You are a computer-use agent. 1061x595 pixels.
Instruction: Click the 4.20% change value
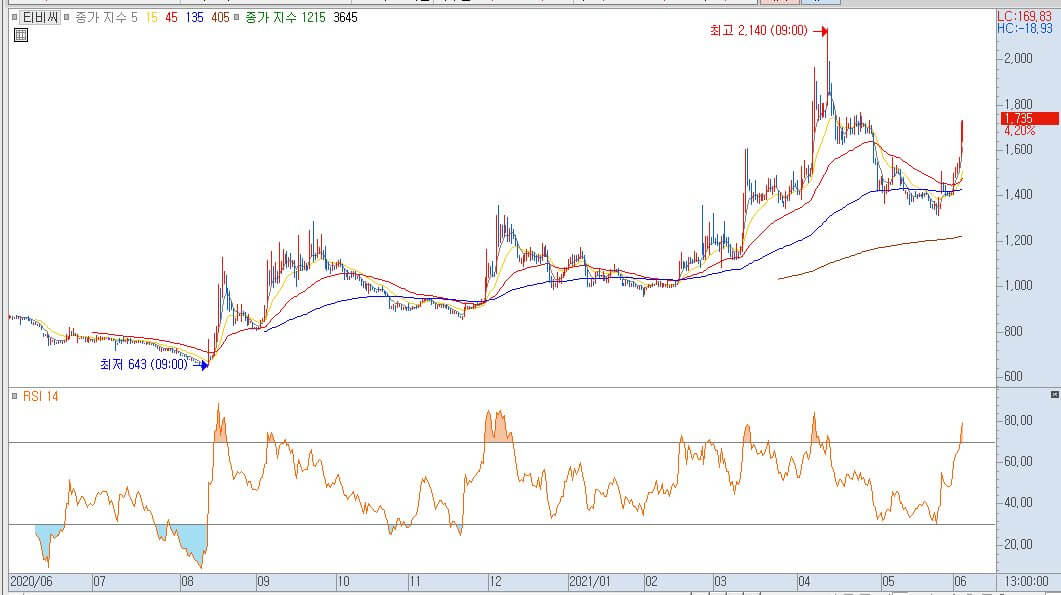click(1019, 130)
